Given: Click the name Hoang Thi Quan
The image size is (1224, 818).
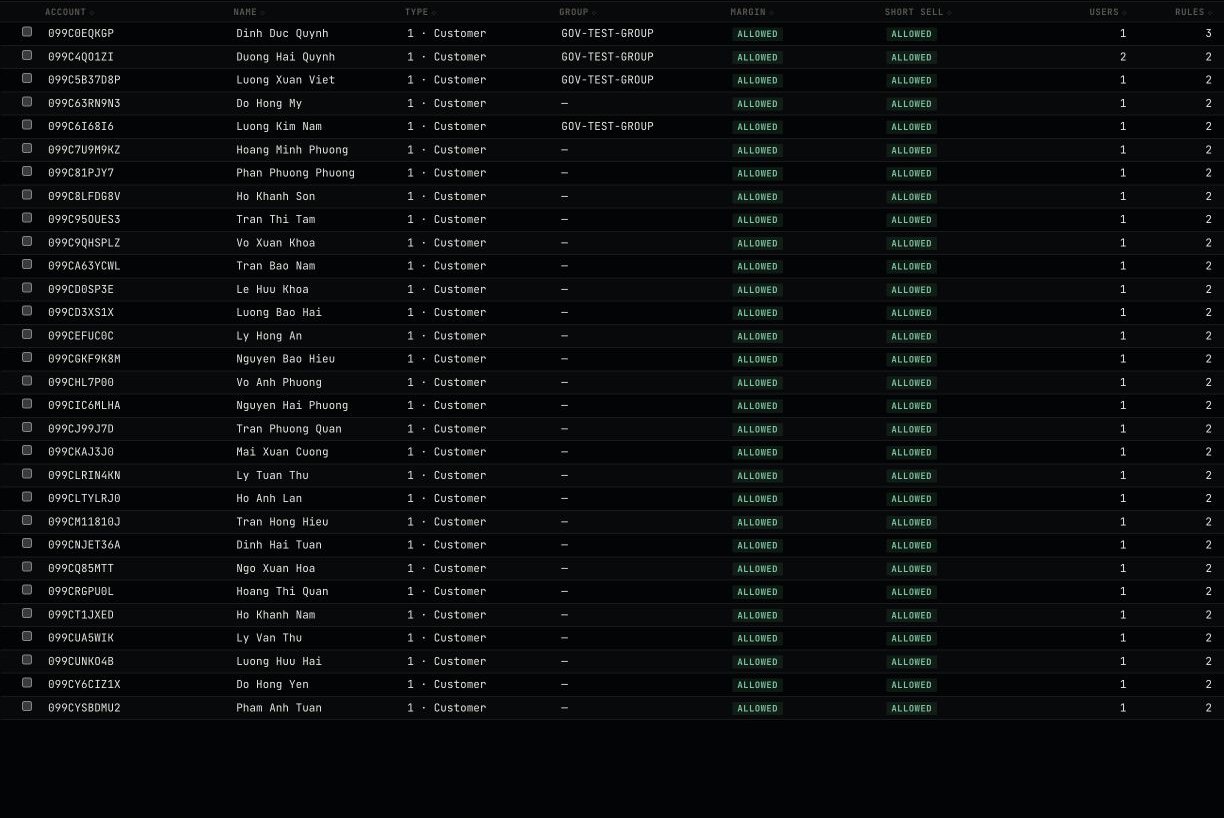Looking at the screenshot, I should [x=282, y=591].
